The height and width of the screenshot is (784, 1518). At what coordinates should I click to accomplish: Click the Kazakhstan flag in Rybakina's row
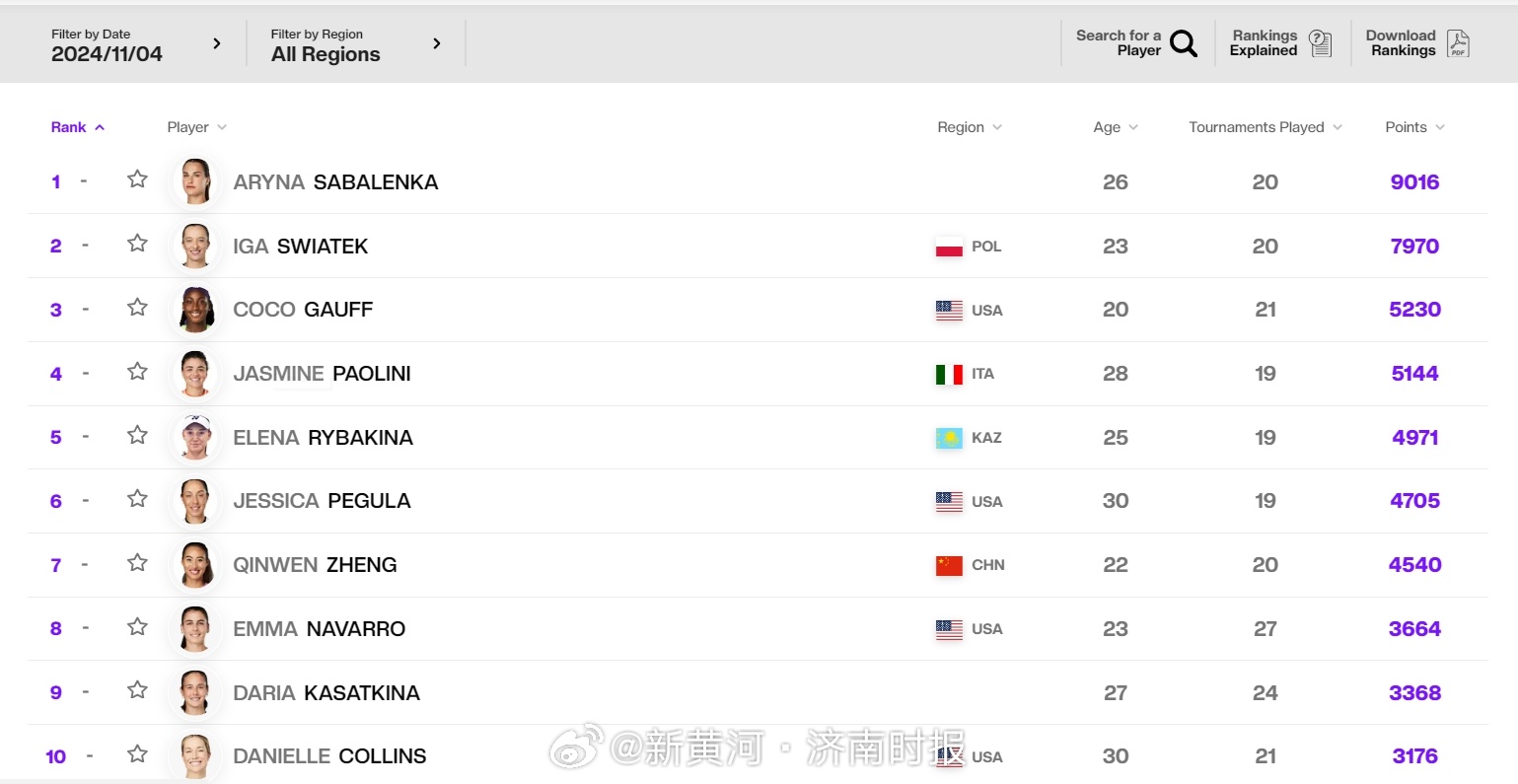coord(949,438)
